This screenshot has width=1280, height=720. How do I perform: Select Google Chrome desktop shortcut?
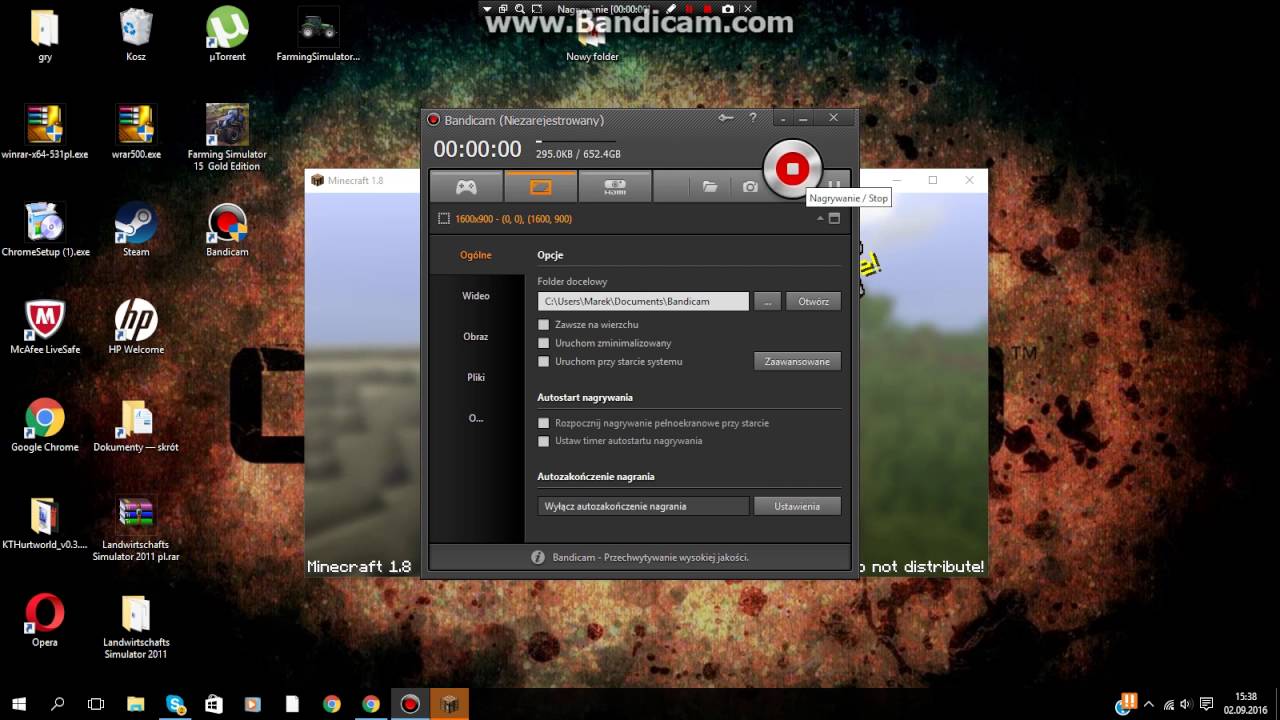click(x=45, y=425)
